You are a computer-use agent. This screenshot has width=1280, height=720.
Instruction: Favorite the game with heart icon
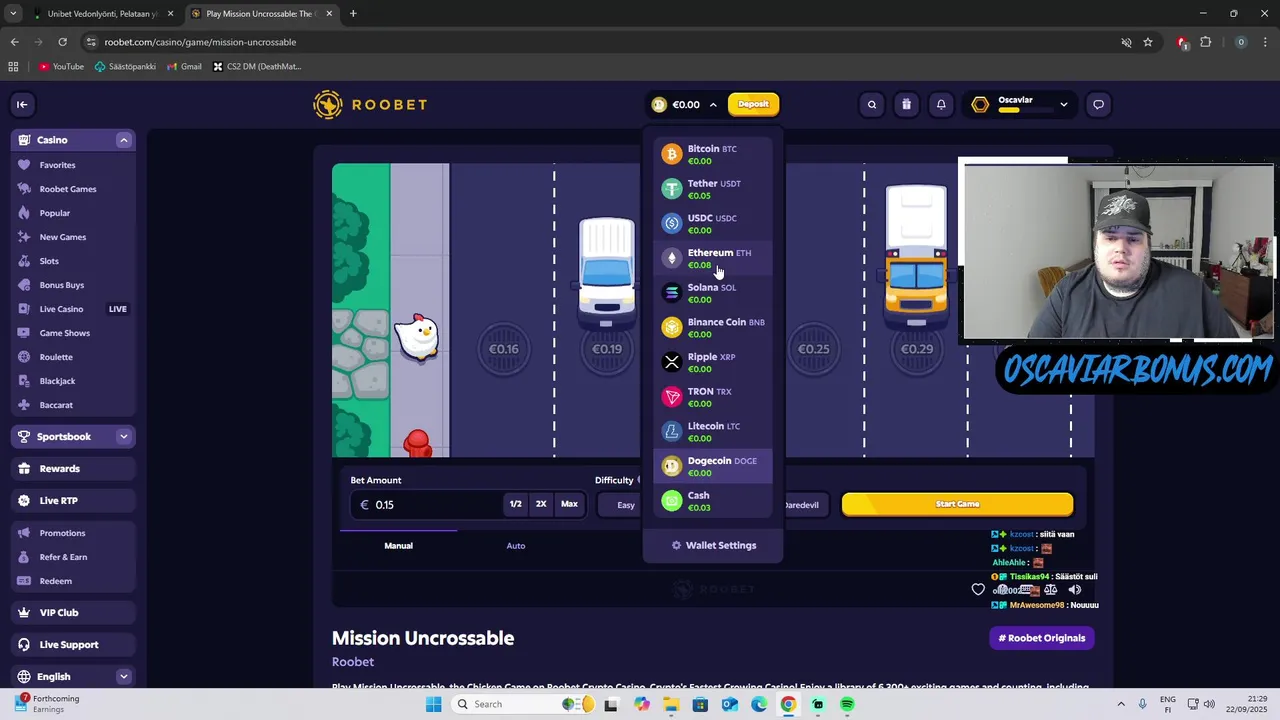[978, 589]
